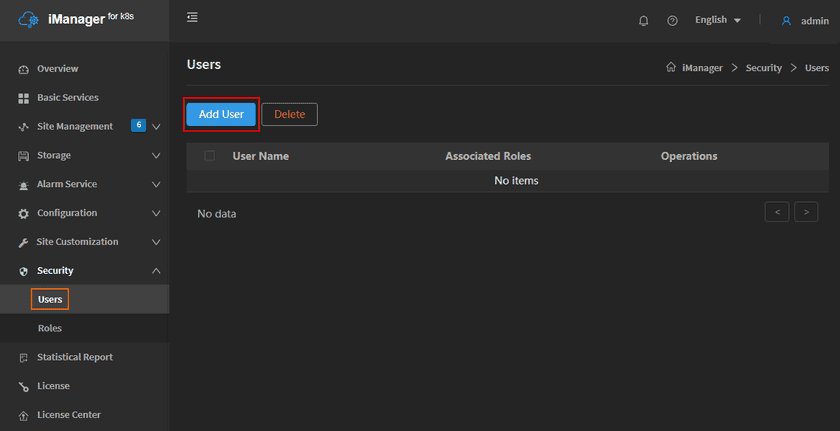This screenshot has width=840, height=431.
Task: Click the admin user profile icon
Action: pyautogui.click(x=786, y=21)
